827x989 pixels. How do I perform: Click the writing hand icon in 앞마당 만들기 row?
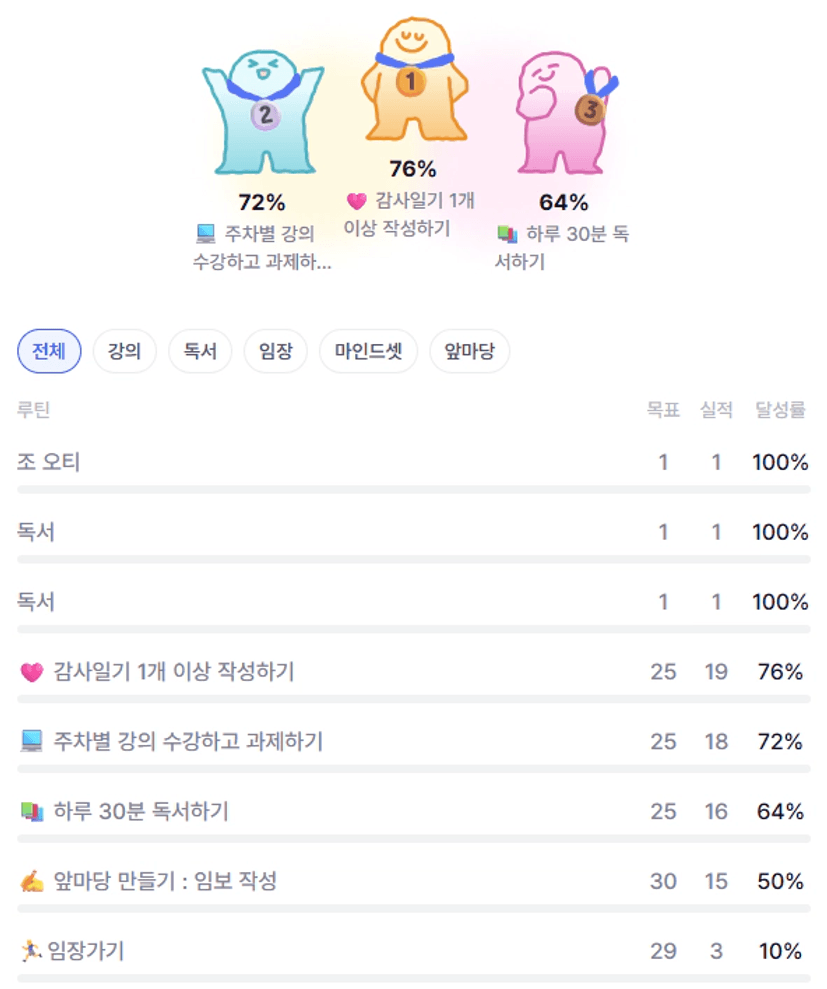(32, 882)
